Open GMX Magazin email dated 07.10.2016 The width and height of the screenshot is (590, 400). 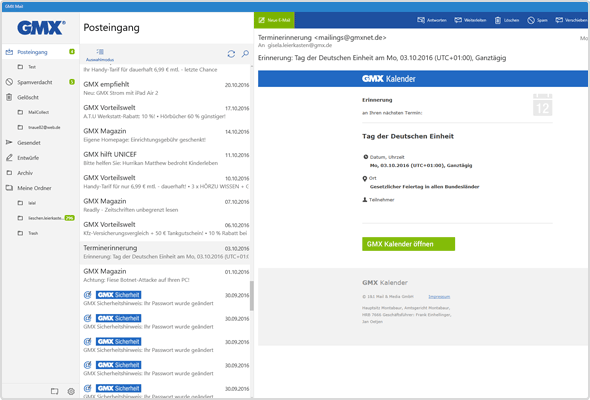(x=166, y=205)
